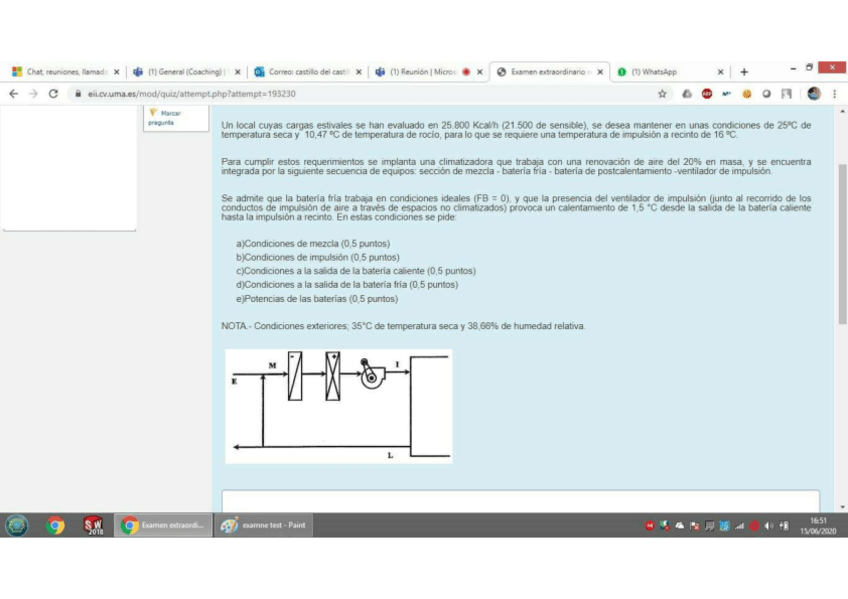This screenshot has height=599, width=848.
Task: Click the flag with red X tray icon
Action: pyautogui.click(x=695, y=525)
